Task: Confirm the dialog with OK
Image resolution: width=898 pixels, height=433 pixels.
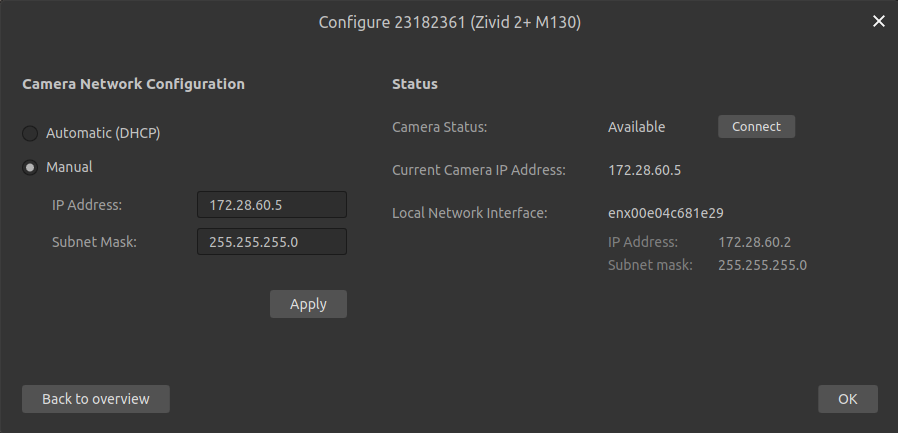Action: pyautogui.click(x=847, y=399)
